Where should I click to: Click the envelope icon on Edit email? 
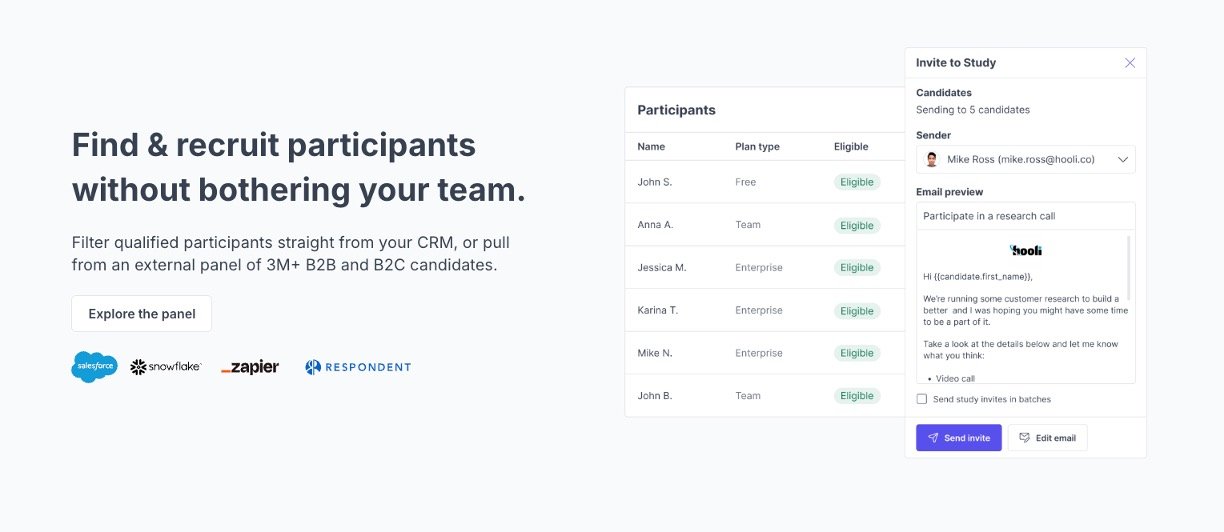1024,438
